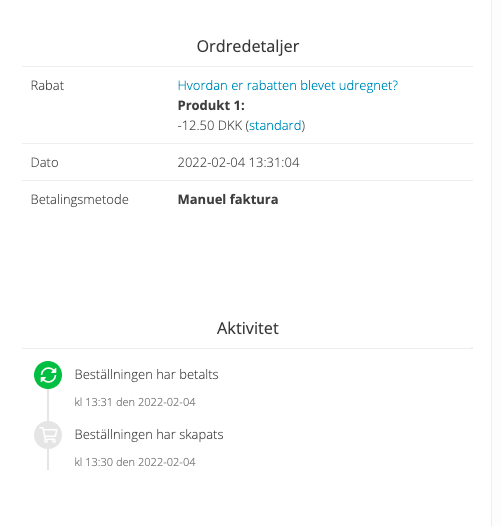The height and width of the screenshot is (526, 501).
Task: Click the 'kl 13:30 den 2022-02-04' timestamp
Action: point(135,462)
